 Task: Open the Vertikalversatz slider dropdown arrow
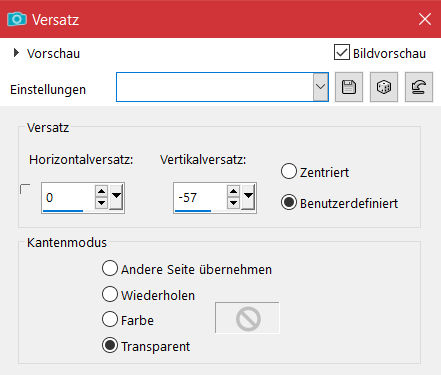[x=248, y=197]
